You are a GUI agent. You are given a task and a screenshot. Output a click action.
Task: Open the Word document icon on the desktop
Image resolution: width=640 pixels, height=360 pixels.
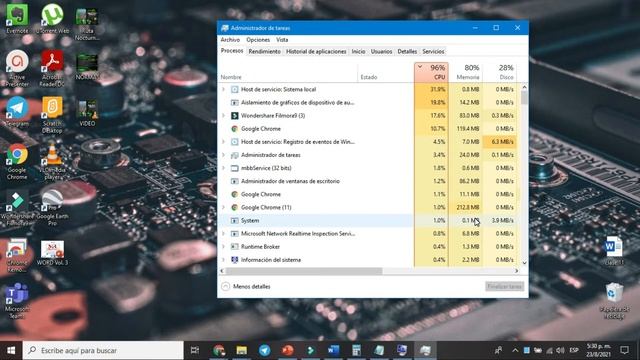[x=614, y=251]
